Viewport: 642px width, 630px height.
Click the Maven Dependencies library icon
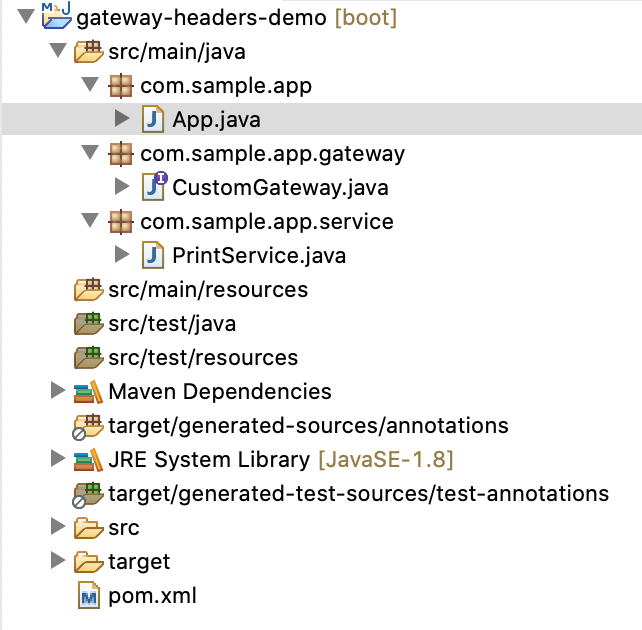click(88, 392)
